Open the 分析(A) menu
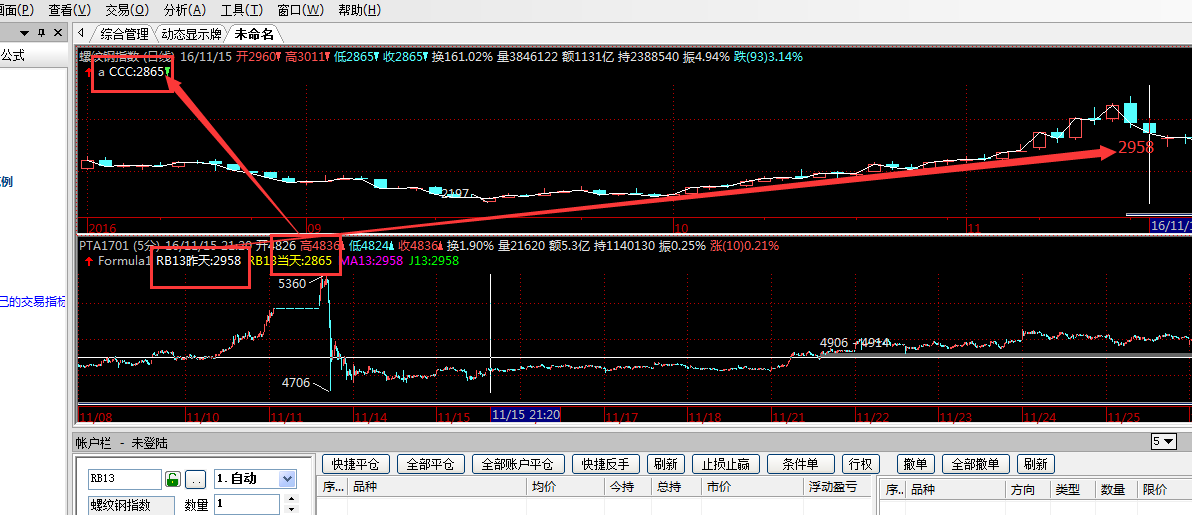 tap(185, 10)
